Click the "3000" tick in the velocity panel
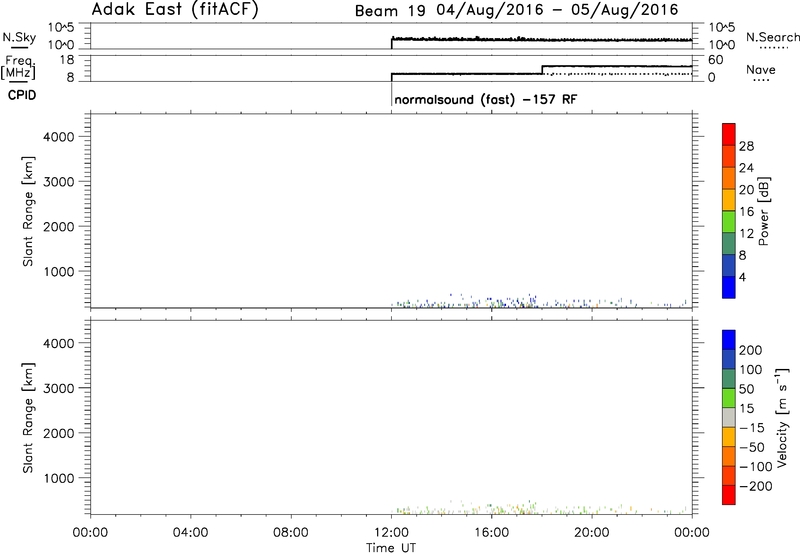 [x=59, y=389]
